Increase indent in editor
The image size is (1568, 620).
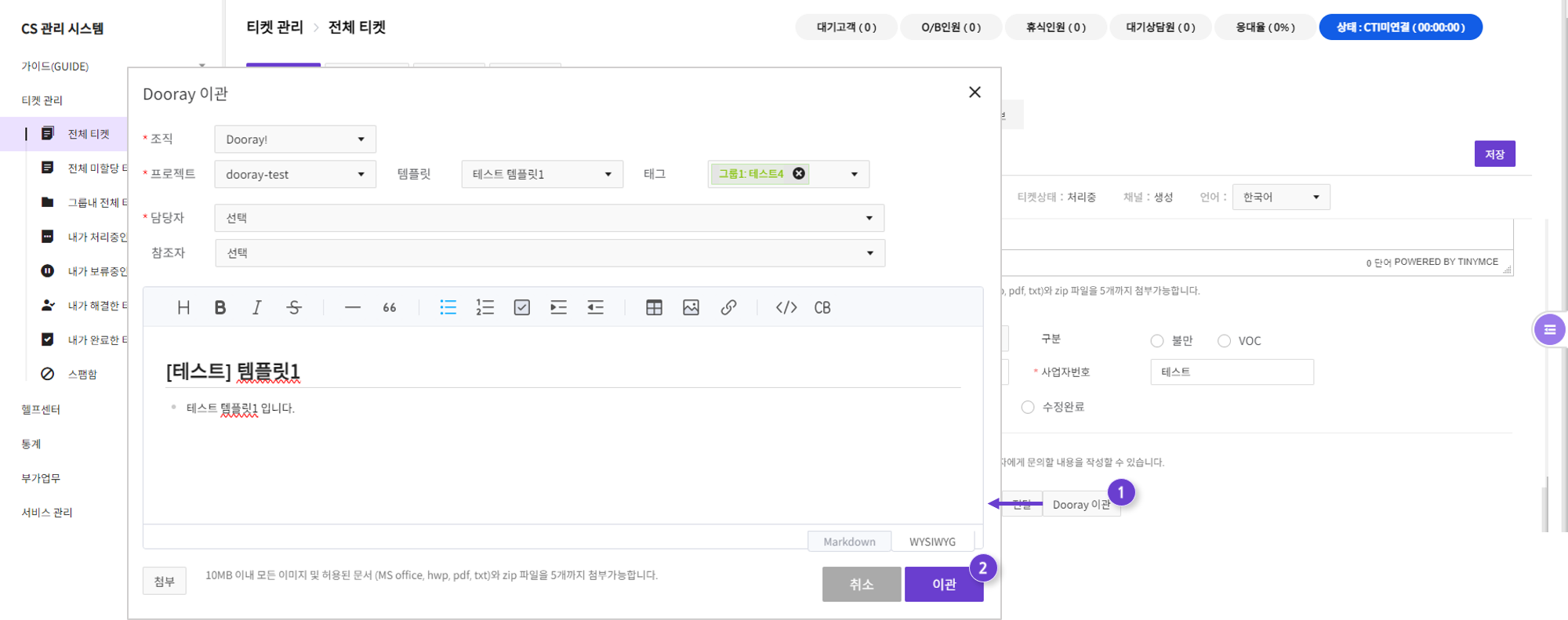click(x=558, y=307)
